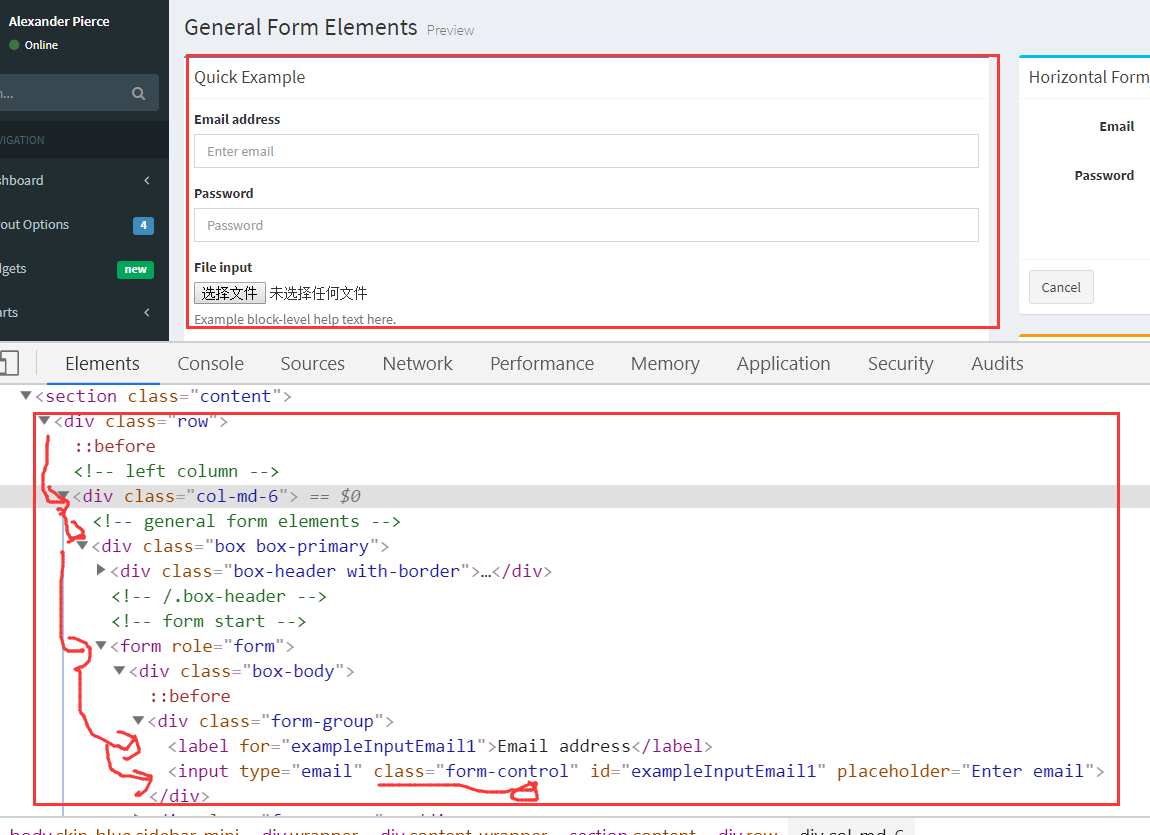Click the Example block-level help text
This screenshot has height=835, width=1150.
click(295, 319)
